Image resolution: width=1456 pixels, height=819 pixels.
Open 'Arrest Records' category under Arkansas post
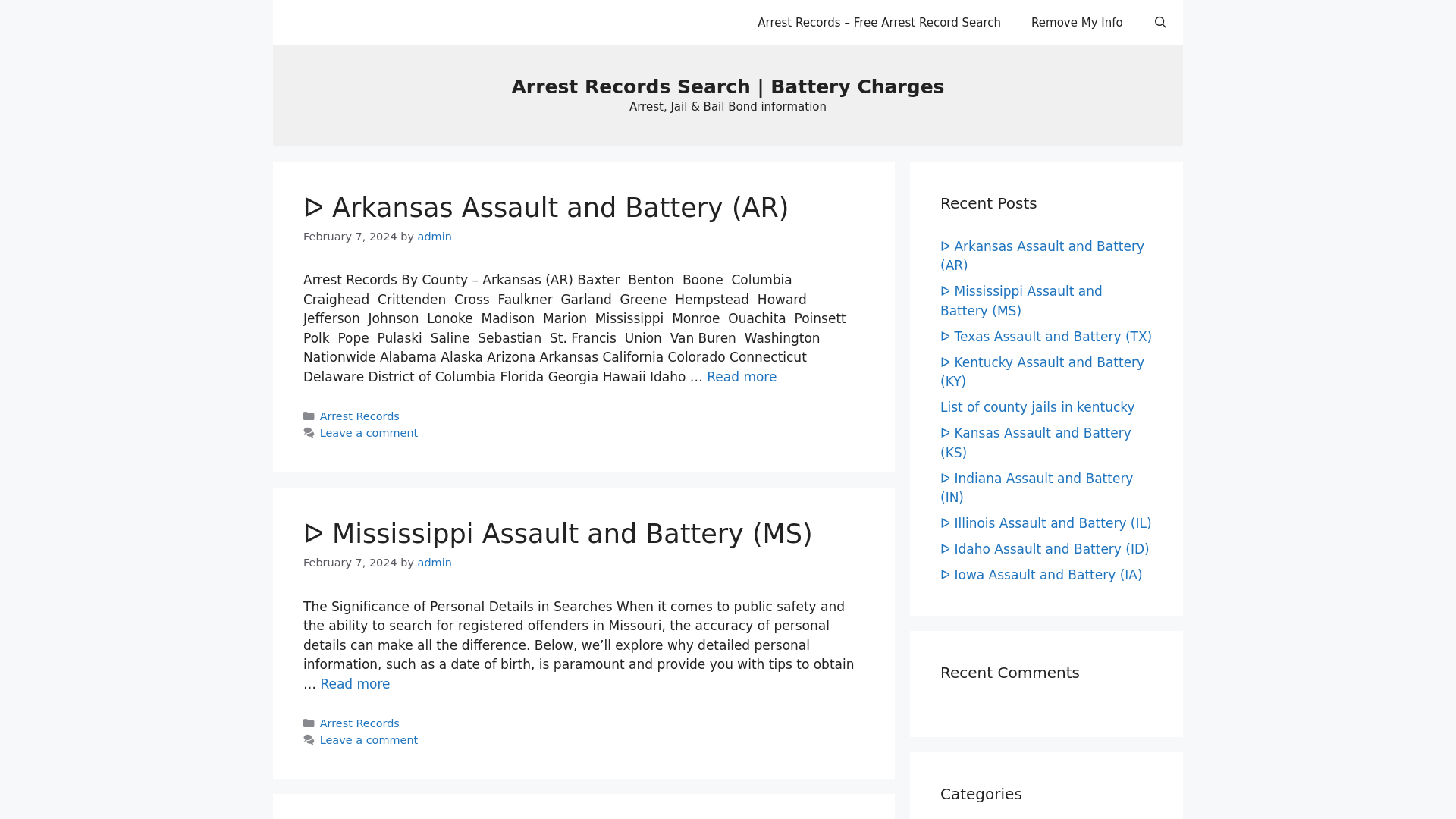pyautogui.click(x=359, y=416)
